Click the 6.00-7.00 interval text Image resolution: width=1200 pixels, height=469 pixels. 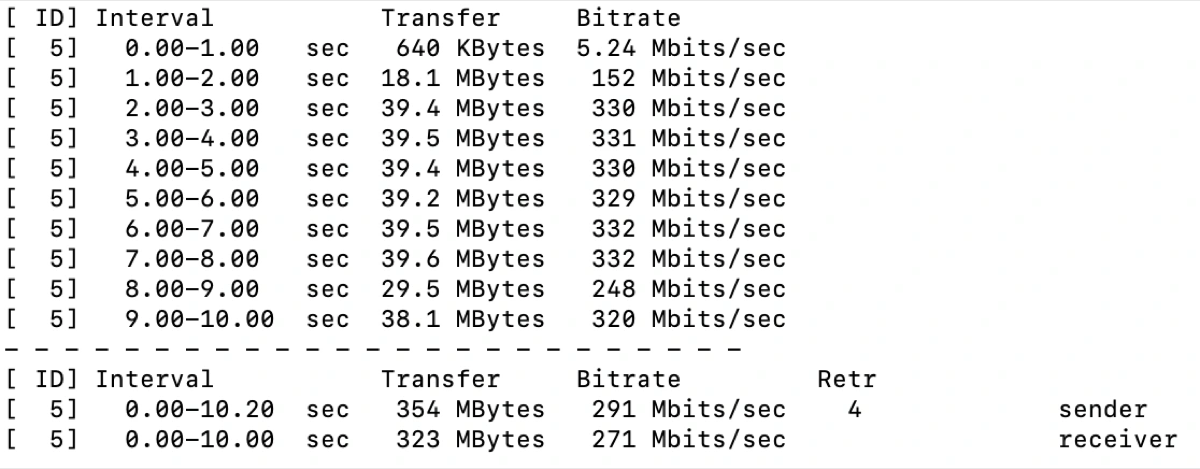pos(192,229)
